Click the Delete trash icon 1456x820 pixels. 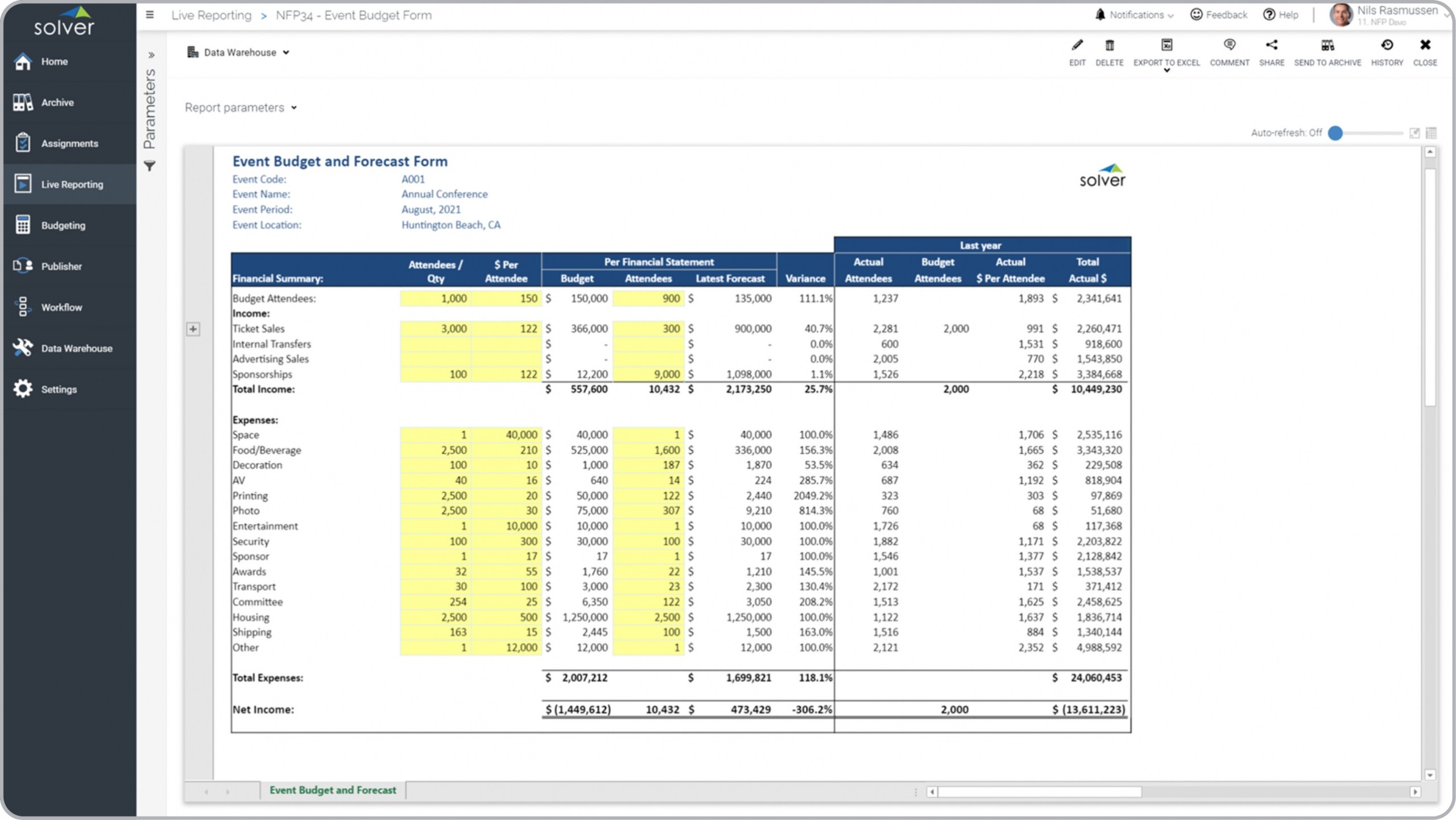1109,45
